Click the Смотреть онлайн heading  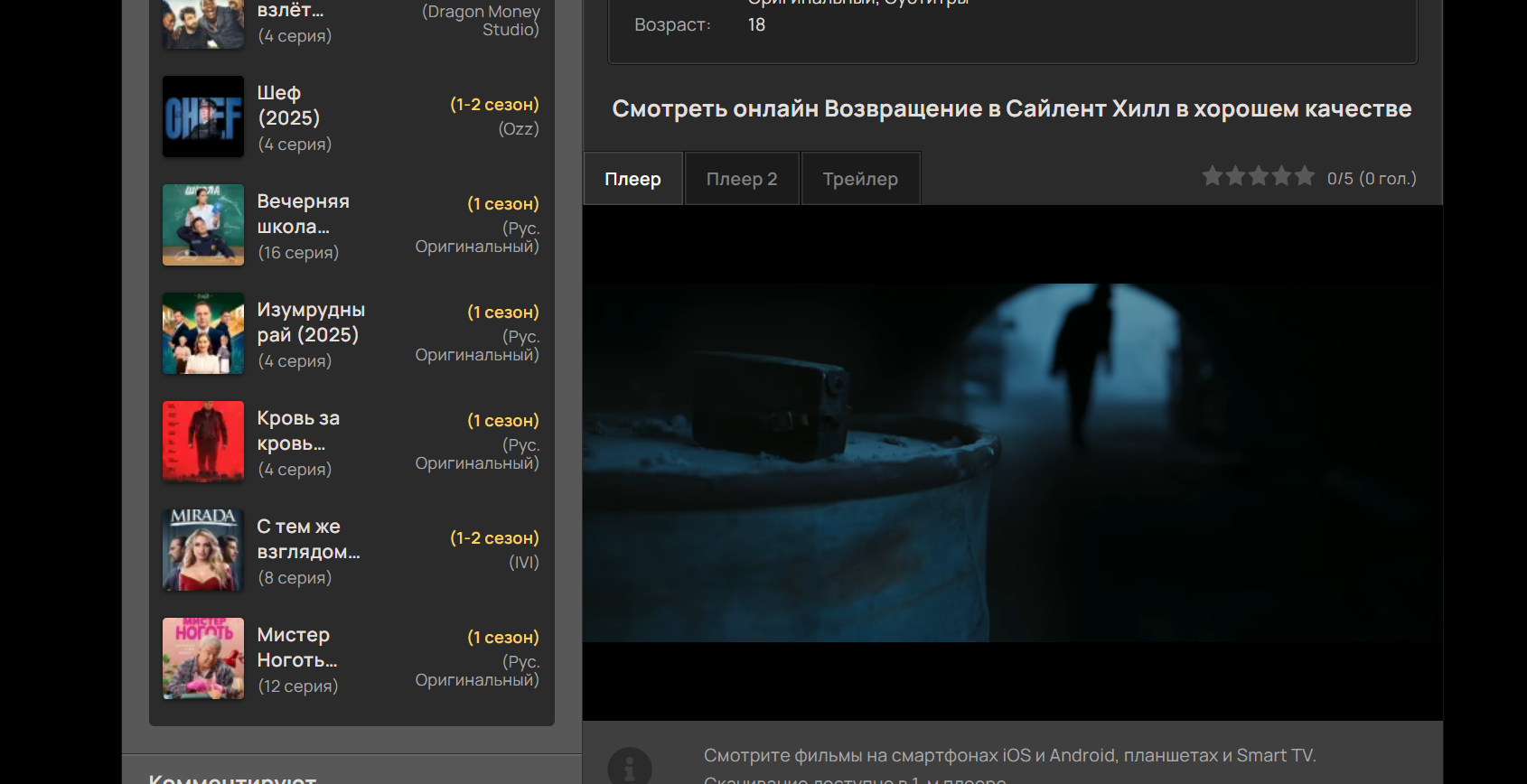pyautogui.click(x=1012, y=109)
